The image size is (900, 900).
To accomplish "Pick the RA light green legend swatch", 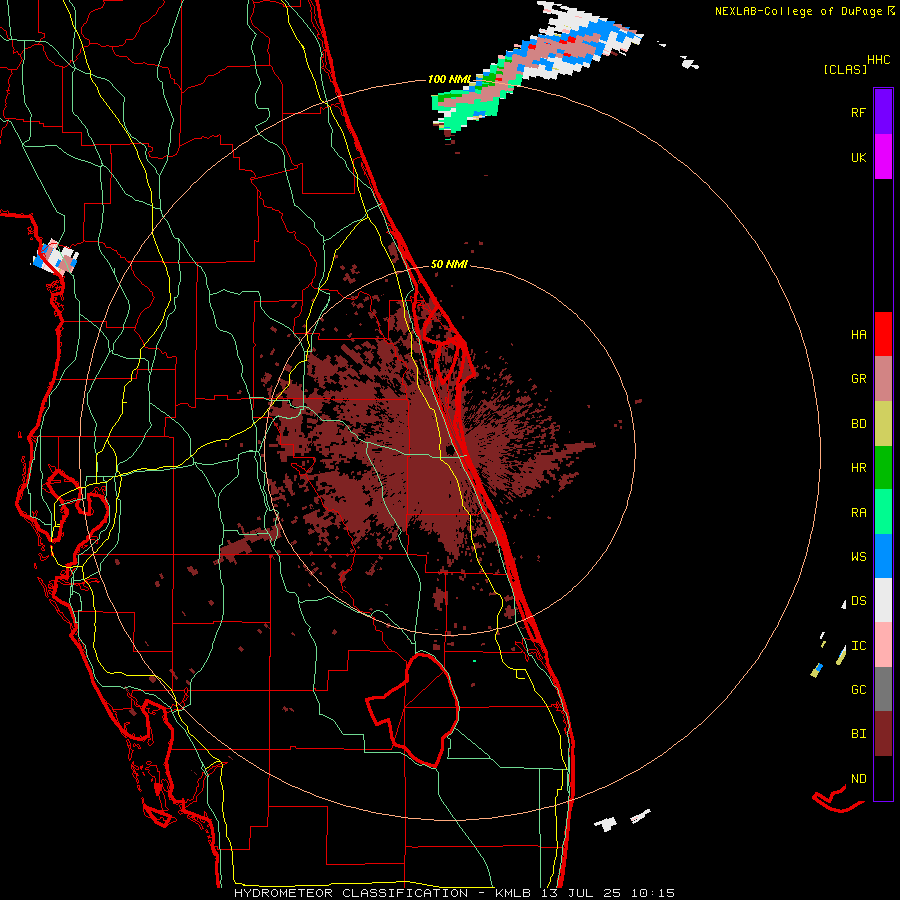I will pos(883,512).
